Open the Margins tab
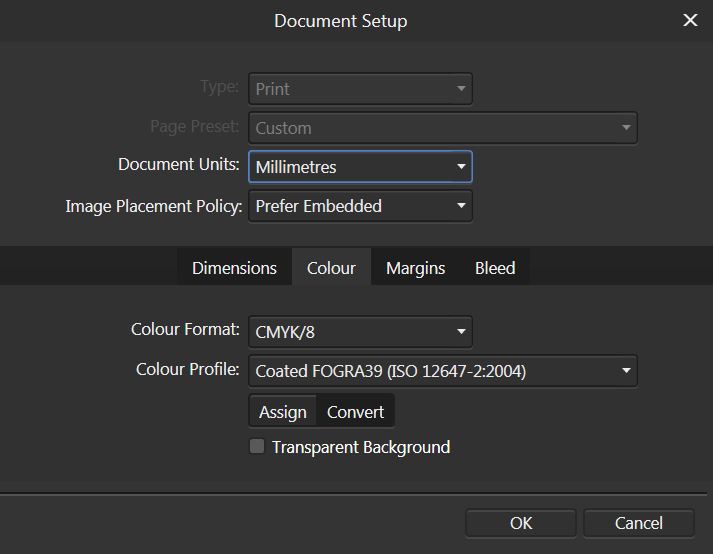The image size is (713, 554). [415, 268]
